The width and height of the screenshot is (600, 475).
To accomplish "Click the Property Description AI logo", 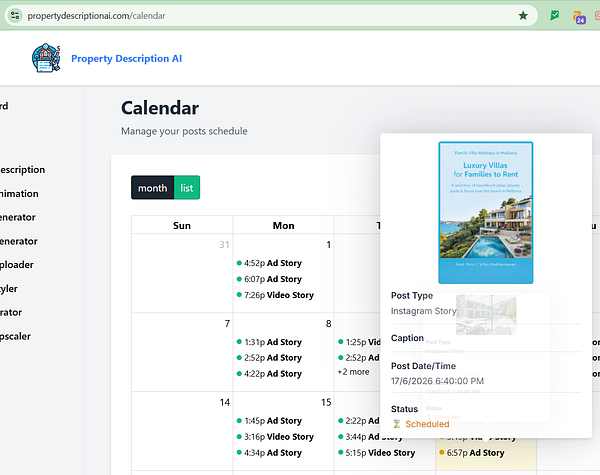I will [46, 58].
